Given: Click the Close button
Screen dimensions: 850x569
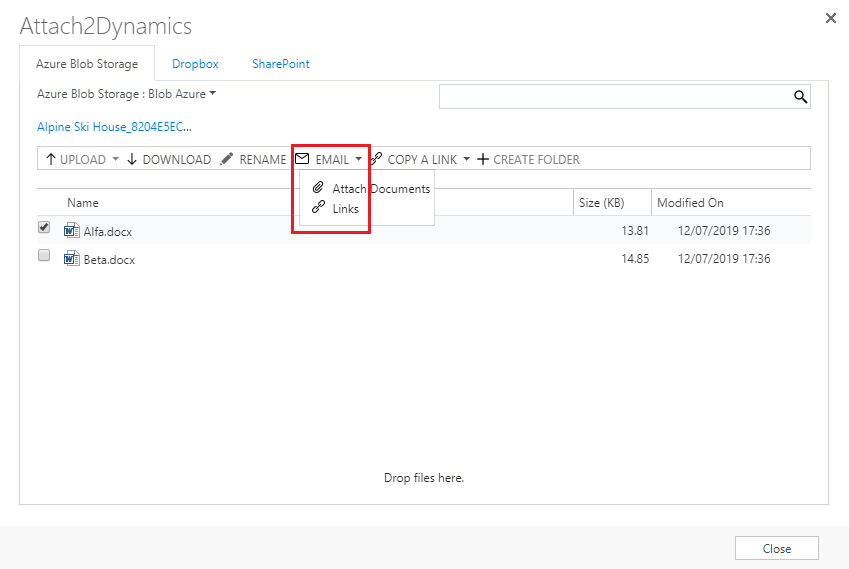Looking at the screenshot, I should [x=777, y=548].
